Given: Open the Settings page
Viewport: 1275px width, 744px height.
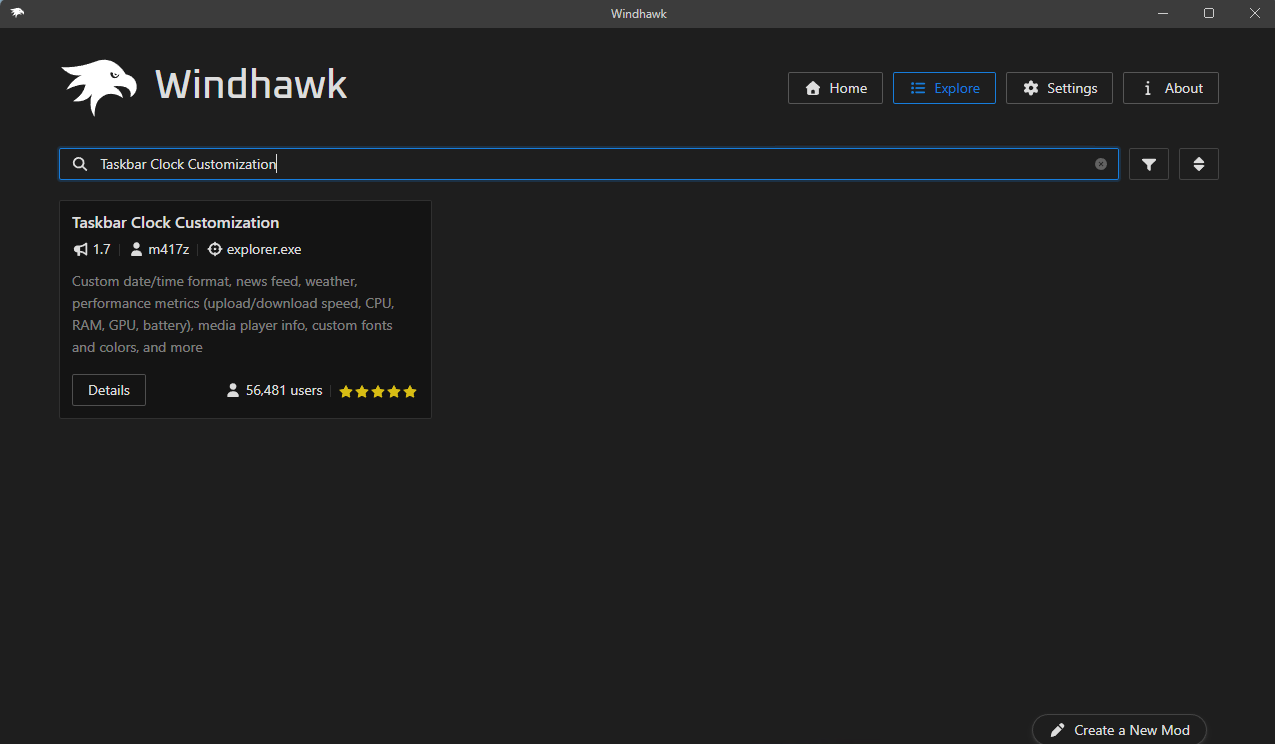Looking at the screenshot, I should [1059, 88].
